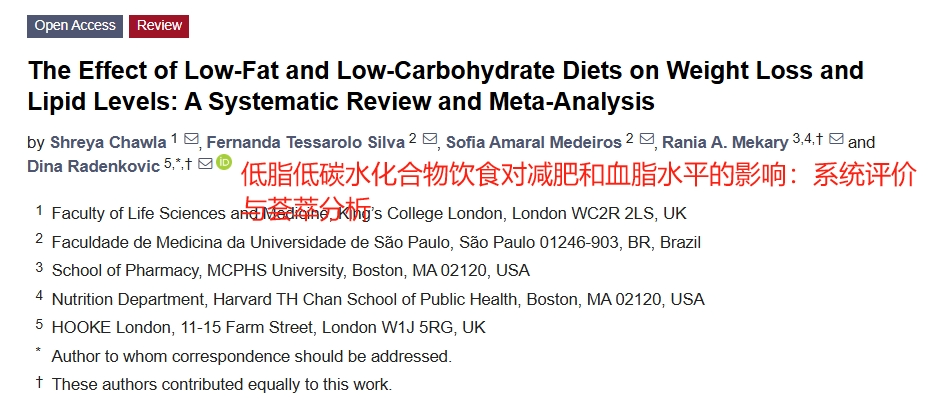The image size is (946, 412).
Task: Click Harvard TH Chan School affiliation
Action: pos(378,299)
